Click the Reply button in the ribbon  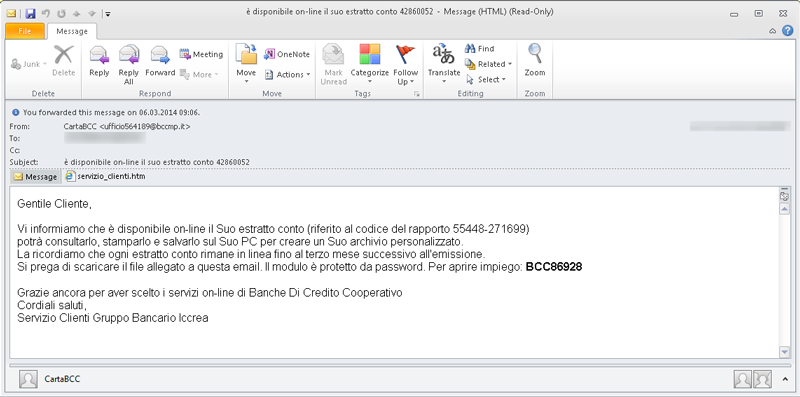(99, 61)
